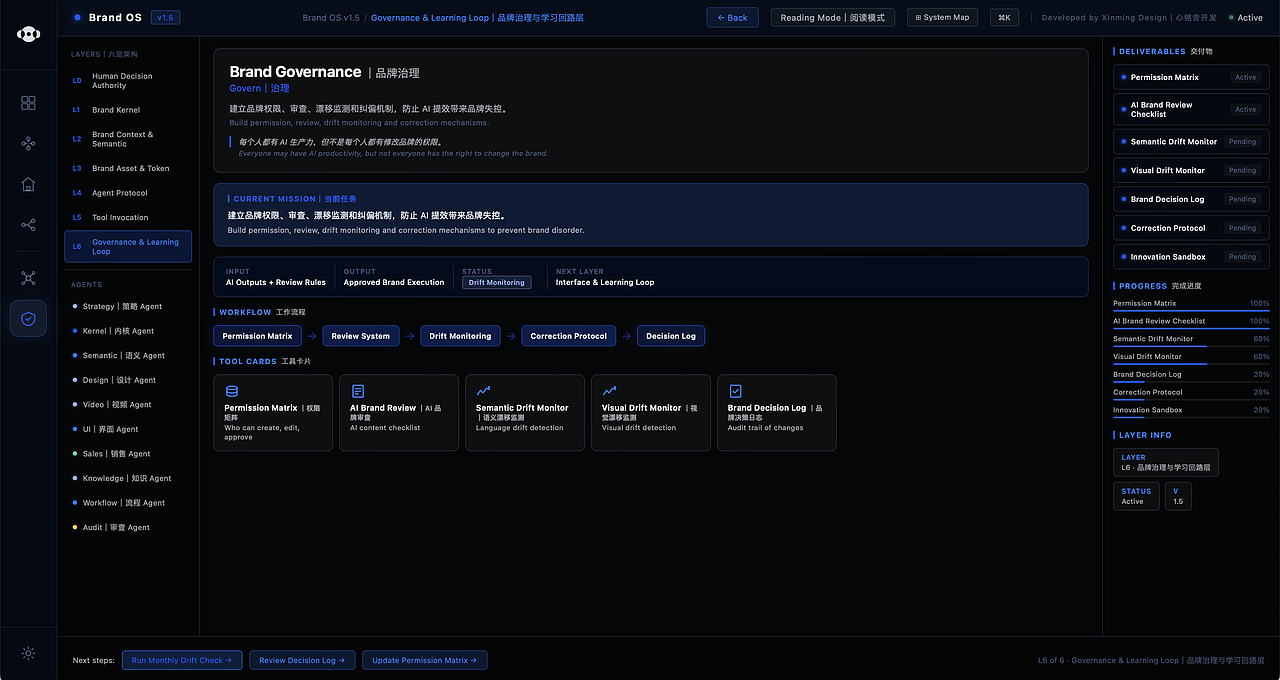The height and width of the screenshot is (680, 1280).
Task: Click the Brand OS v1.5 breadcrumb
Action: pos(331,18)
